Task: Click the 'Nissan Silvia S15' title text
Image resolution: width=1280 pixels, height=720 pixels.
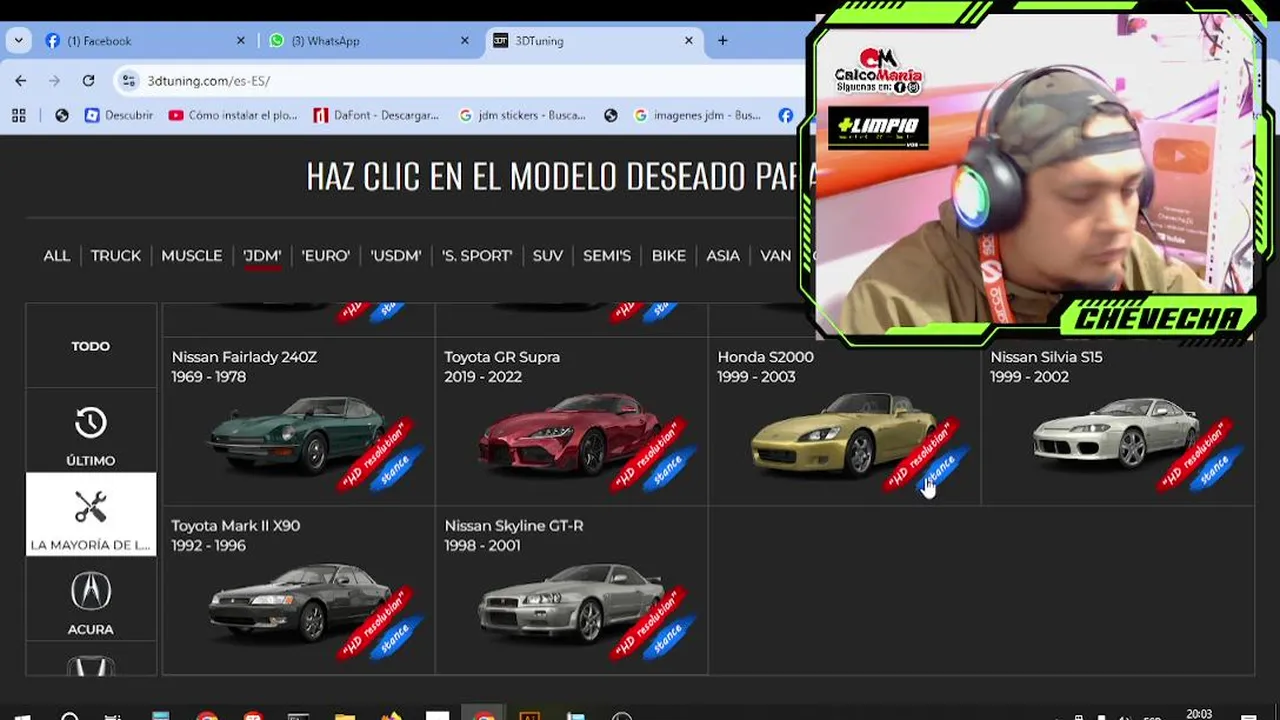Action: [x=1046, y=357]
